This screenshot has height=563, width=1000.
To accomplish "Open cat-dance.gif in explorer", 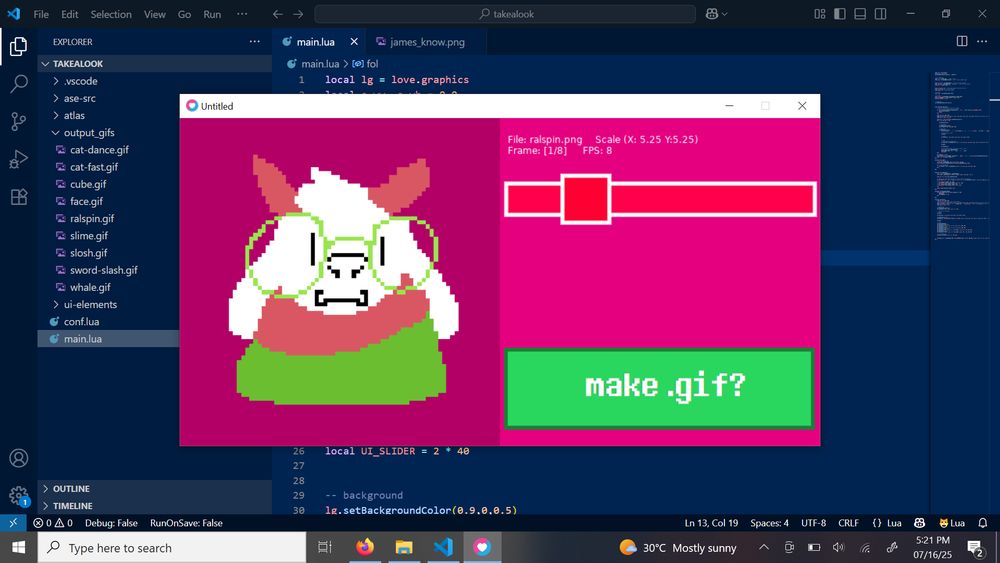I will point(99,150).
